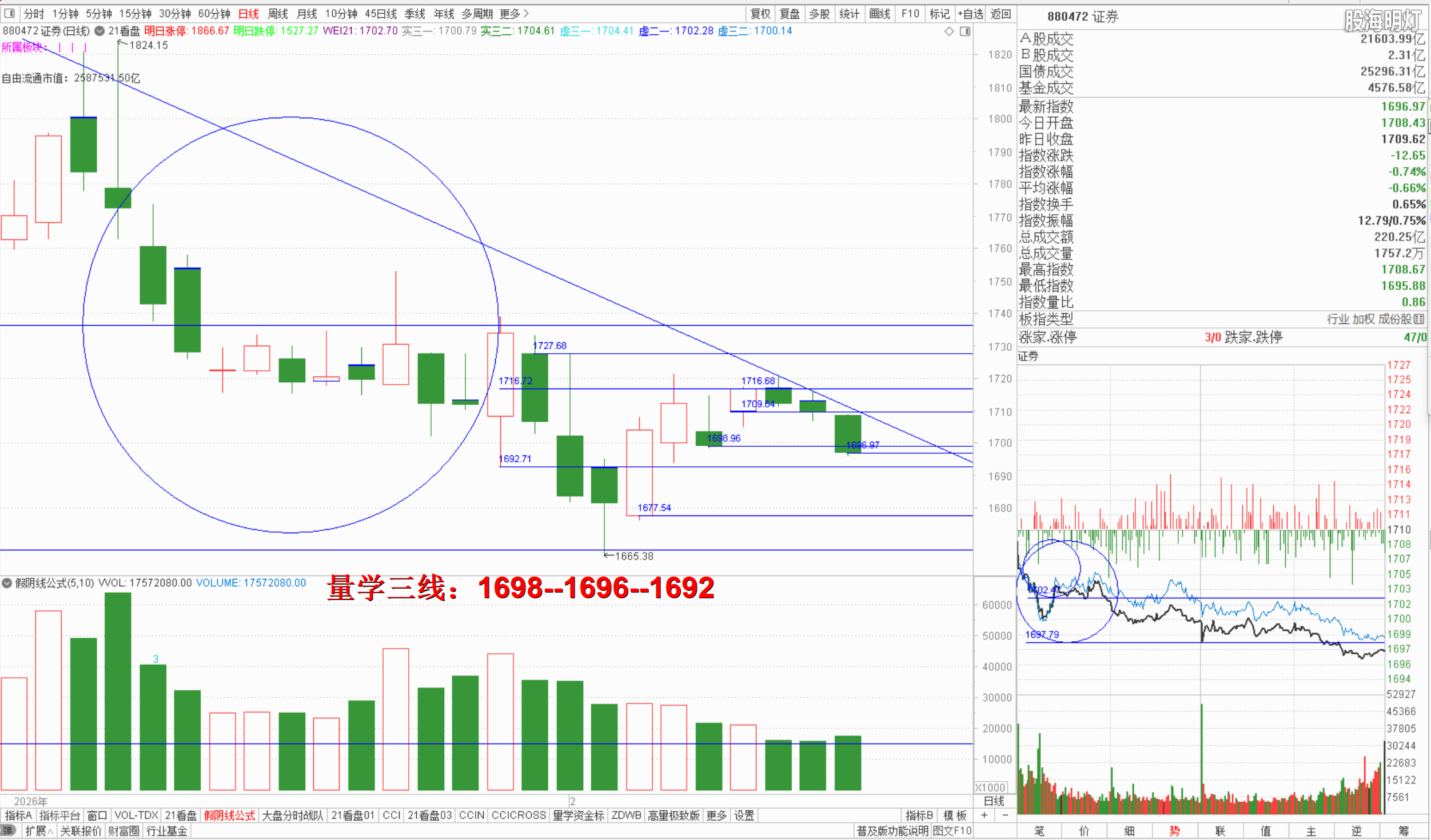Image resolution: width=1431 pixels, height=840 pixels.
Task: Expand the 扩展 panel with the arrow
Action: coord(39,831)
